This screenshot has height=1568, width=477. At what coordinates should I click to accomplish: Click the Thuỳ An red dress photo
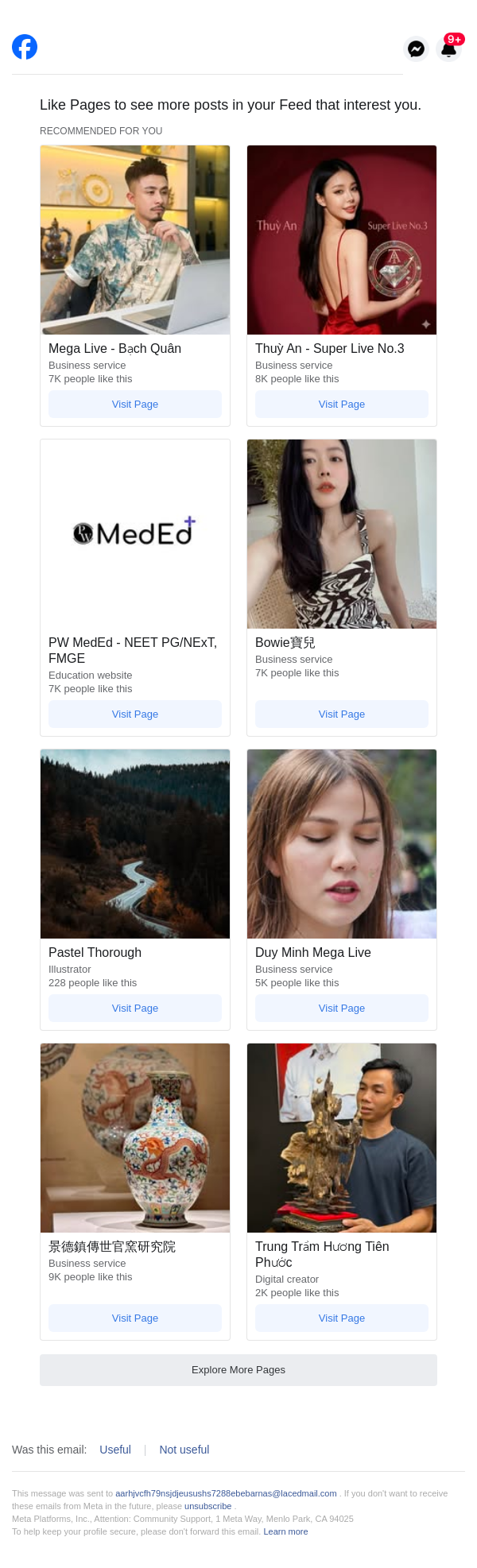[x=342, y=240]
